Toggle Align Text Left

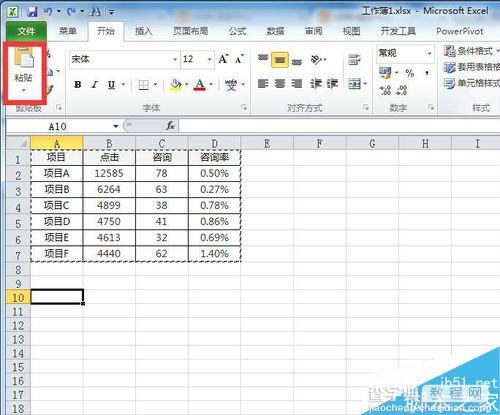[263, 83]
